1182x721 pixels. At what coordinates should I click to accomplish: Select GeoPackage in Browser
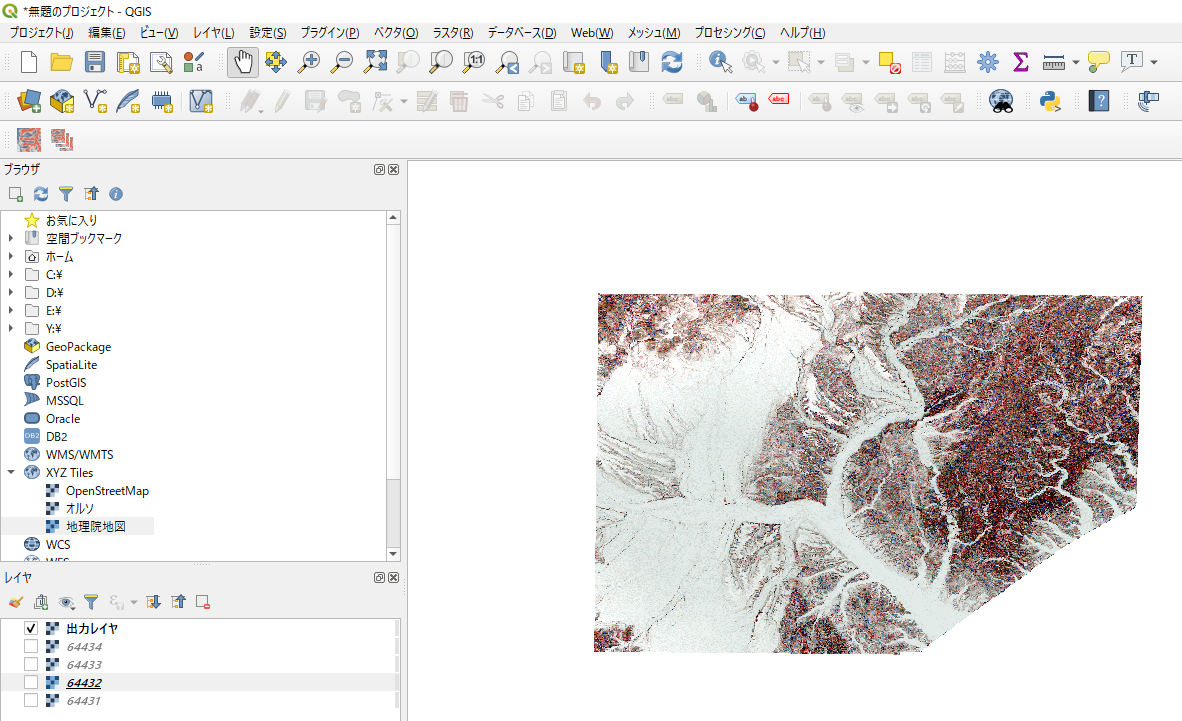point(78,347)
